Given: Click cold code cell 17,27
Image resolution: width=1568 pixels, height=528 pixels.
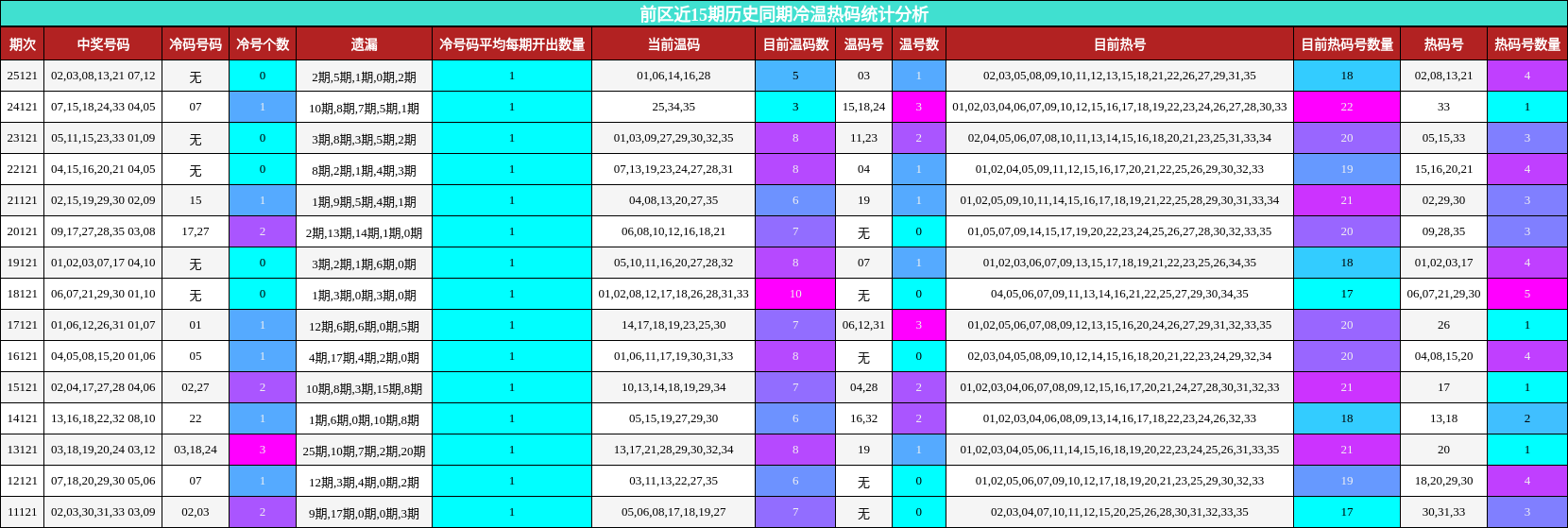Looking at the screenshot, I should pos(196,231).
